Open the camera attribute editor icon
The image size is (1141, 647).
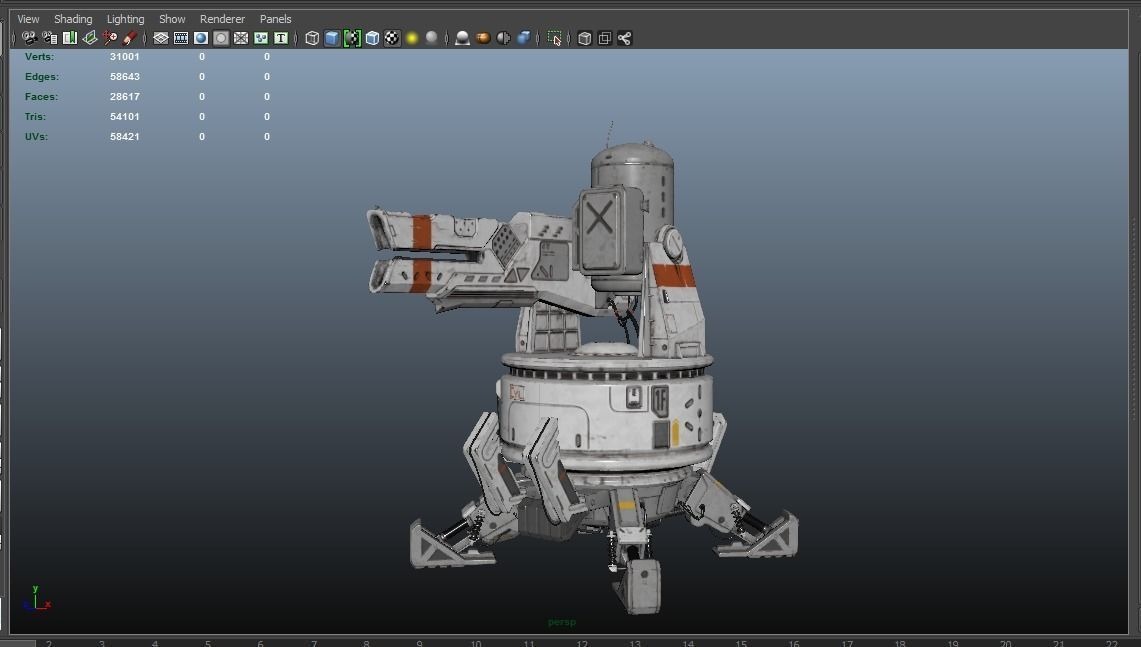49,38
